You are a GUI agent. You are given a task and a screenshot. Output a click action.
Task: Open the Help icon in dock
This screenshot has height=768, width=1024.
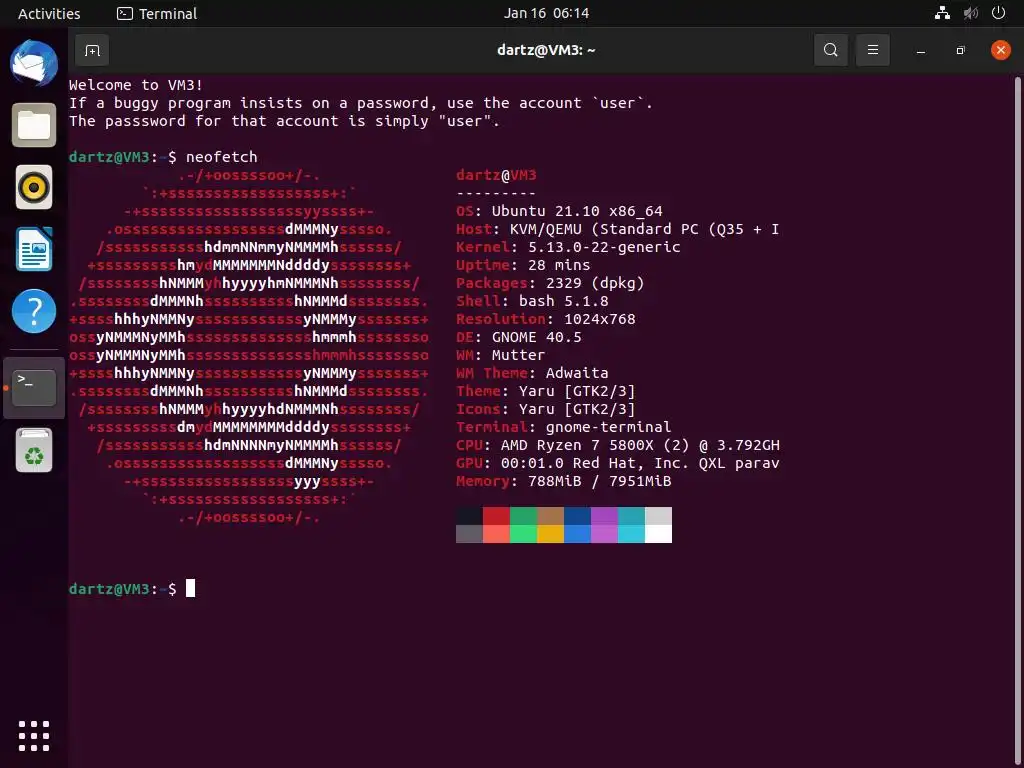(x=34, y=311)
